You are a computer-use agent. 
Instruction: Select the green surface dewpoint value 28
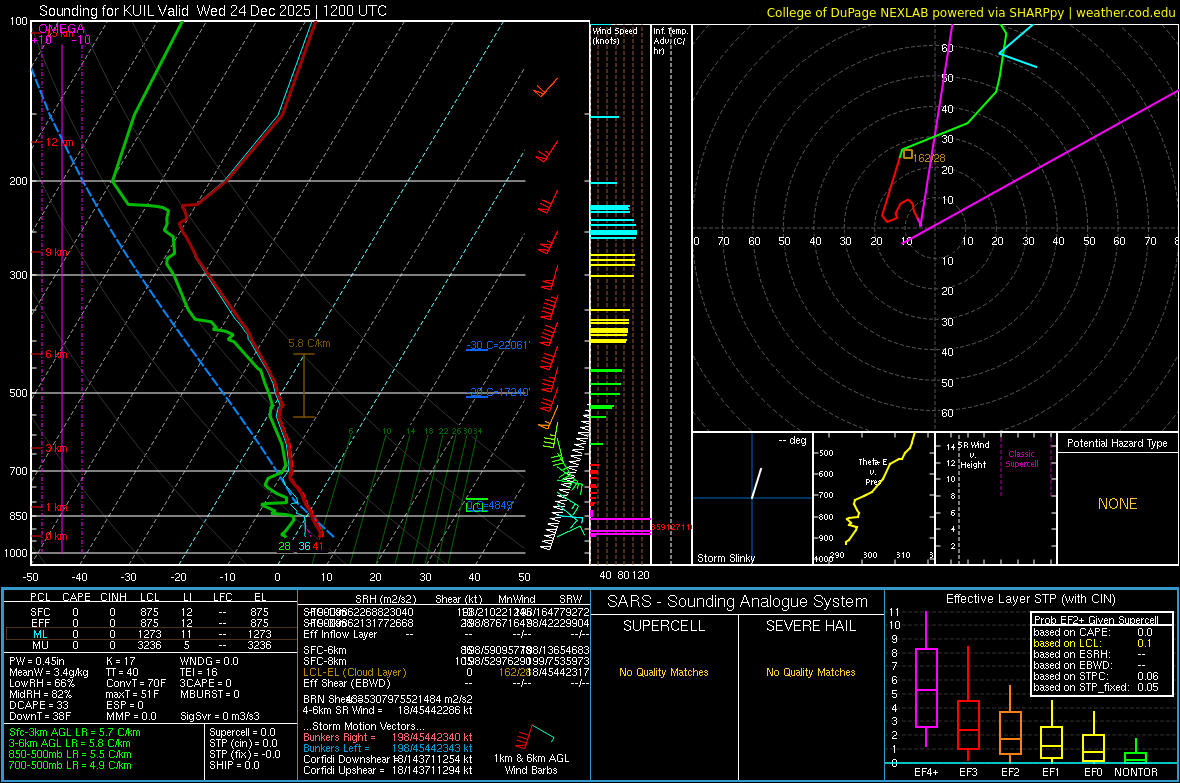(284, 546)
